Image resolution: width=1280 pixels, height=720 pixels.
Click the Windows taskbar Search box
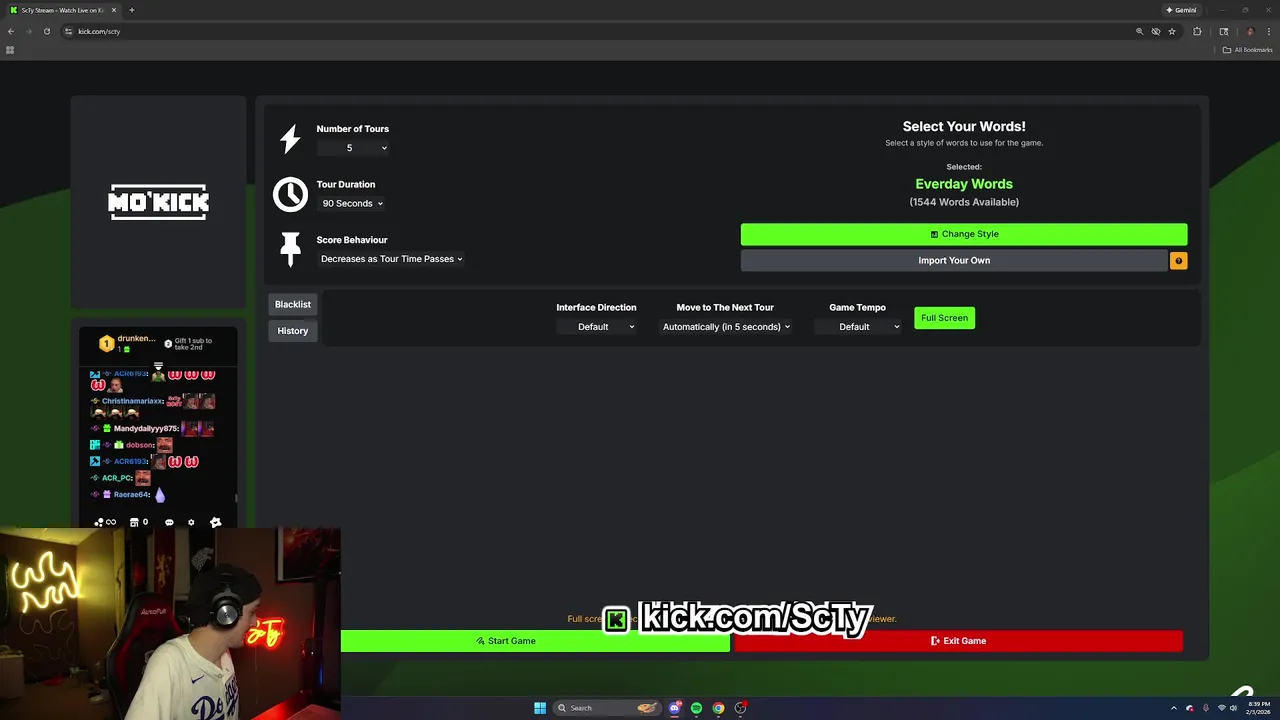(608, 708)
